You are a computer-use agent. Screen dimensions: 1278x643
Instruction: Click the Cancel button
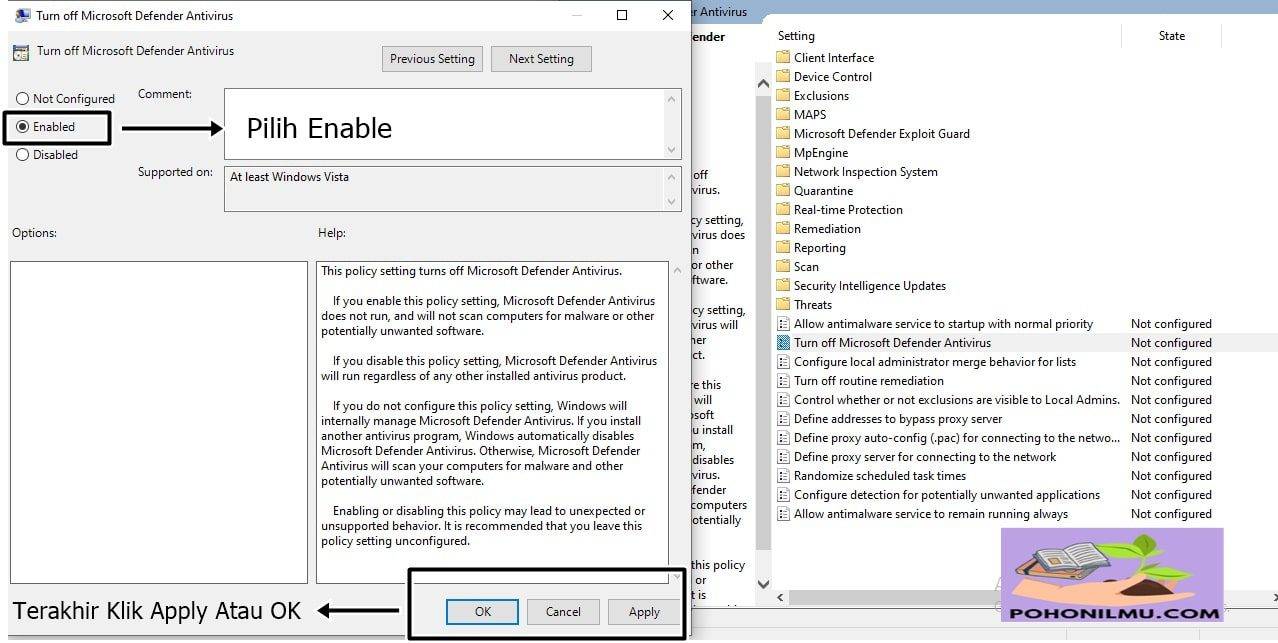pyautogui.click(x=563, y=612)
